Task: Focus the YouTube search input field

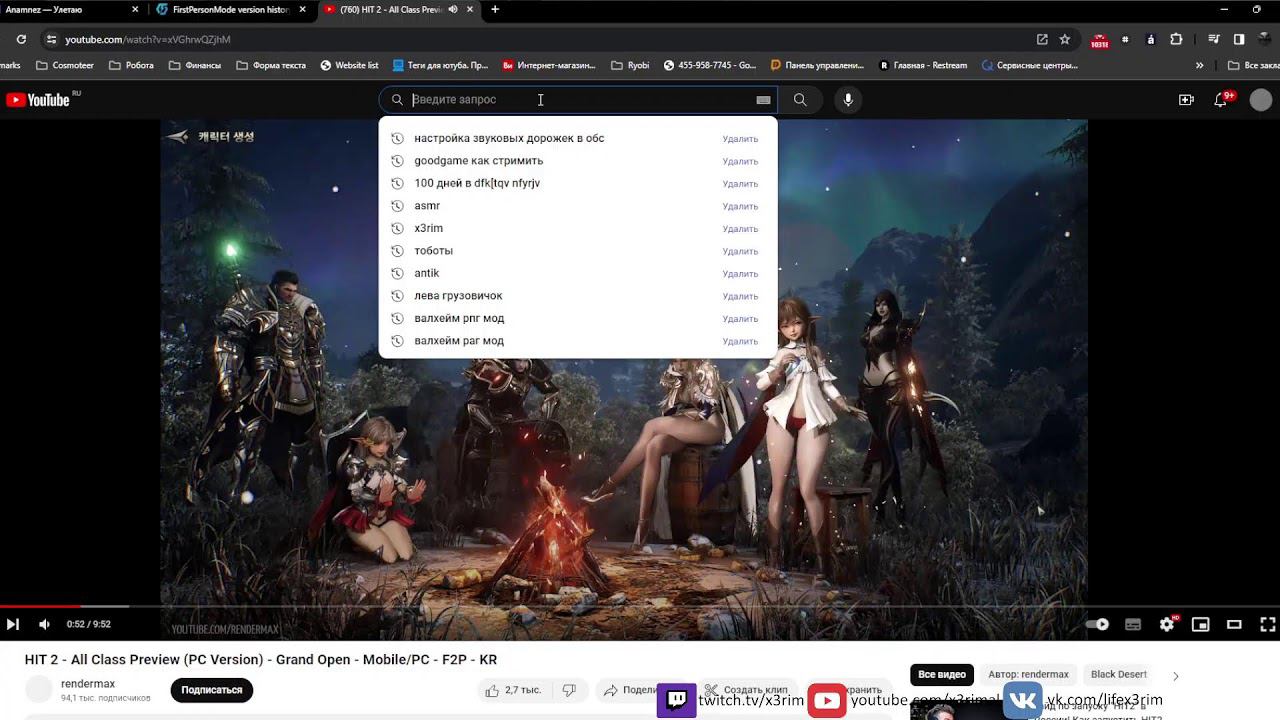Action: point(580,99)
